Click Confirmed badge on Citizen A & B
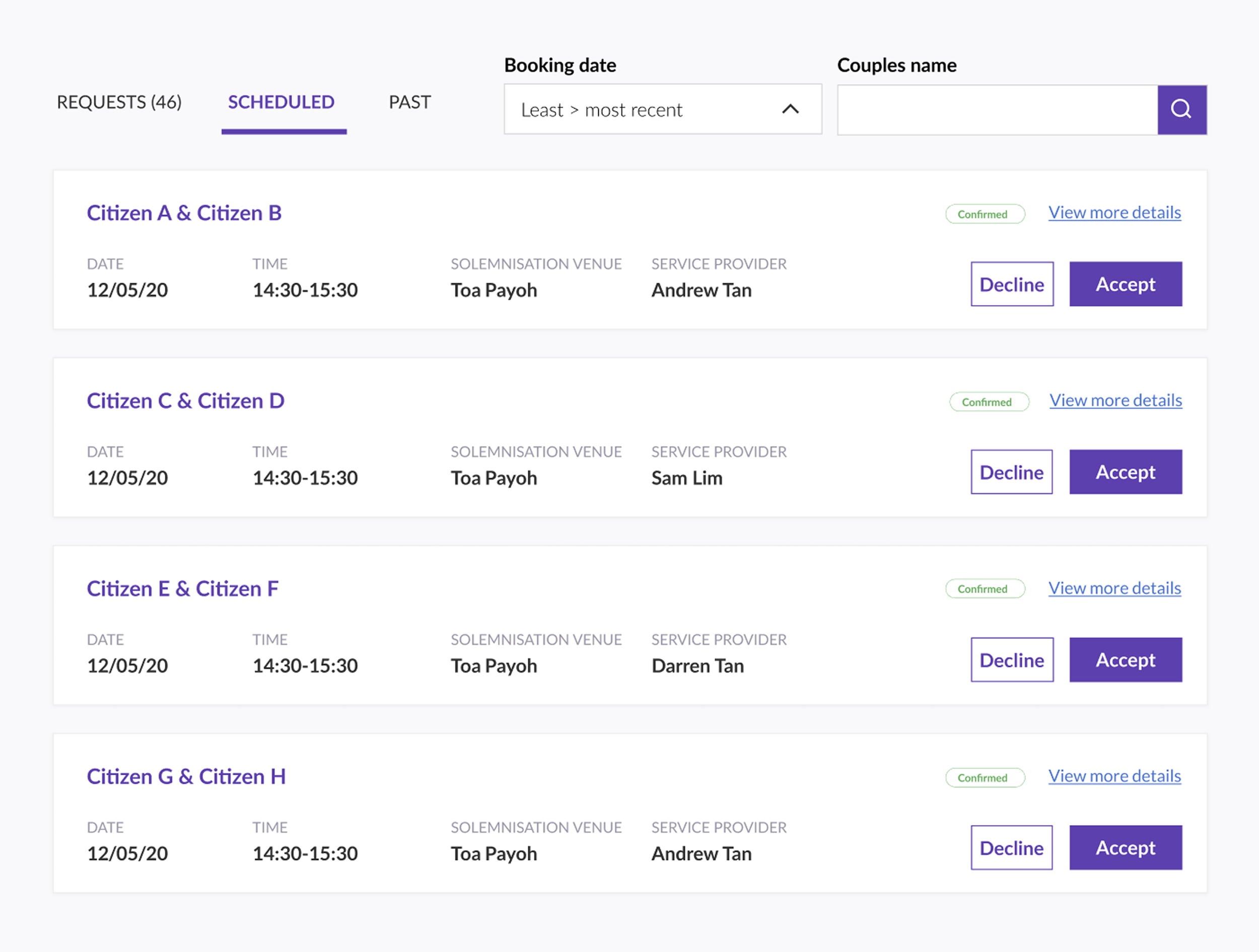This screenshot has height=952, width=1259. click(985, 214)
